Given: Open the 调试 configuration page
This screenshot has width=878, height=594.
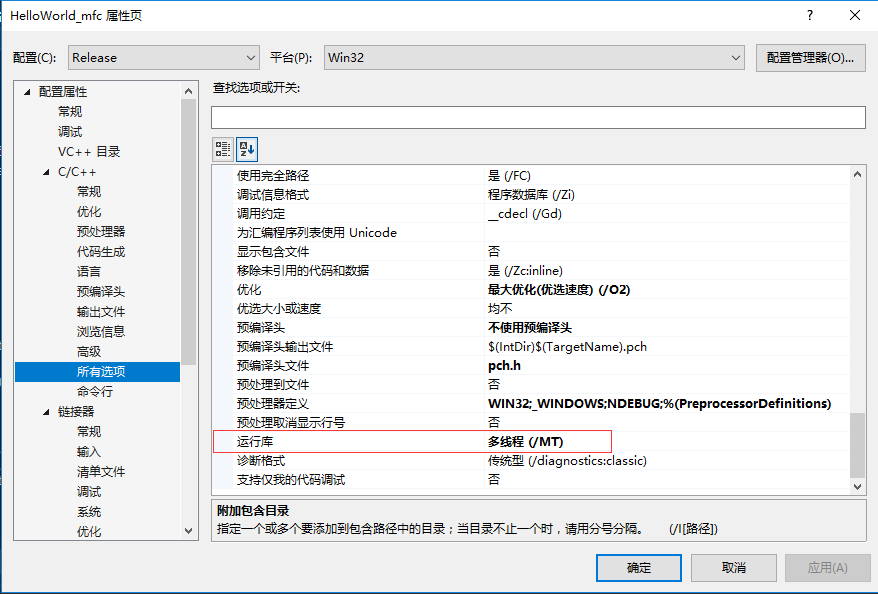Looking at the screenshot, I should pyautogui.click(x=68, y=131).
